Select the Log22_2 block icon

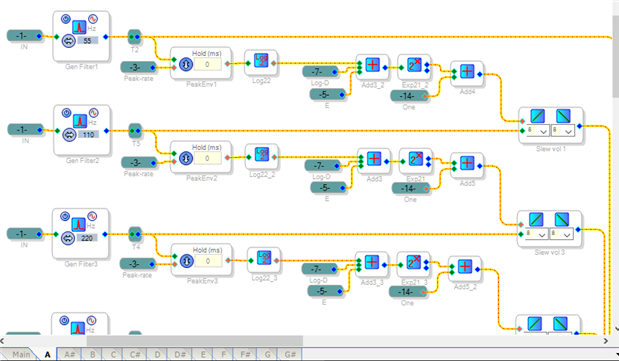tap(262, 154)
